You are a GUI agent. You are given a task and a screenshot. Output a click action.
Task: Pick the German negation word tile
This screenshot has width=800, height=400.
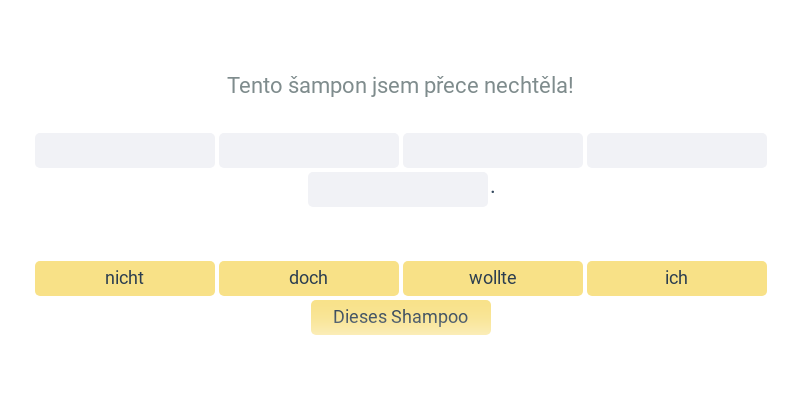click(125, 278)
